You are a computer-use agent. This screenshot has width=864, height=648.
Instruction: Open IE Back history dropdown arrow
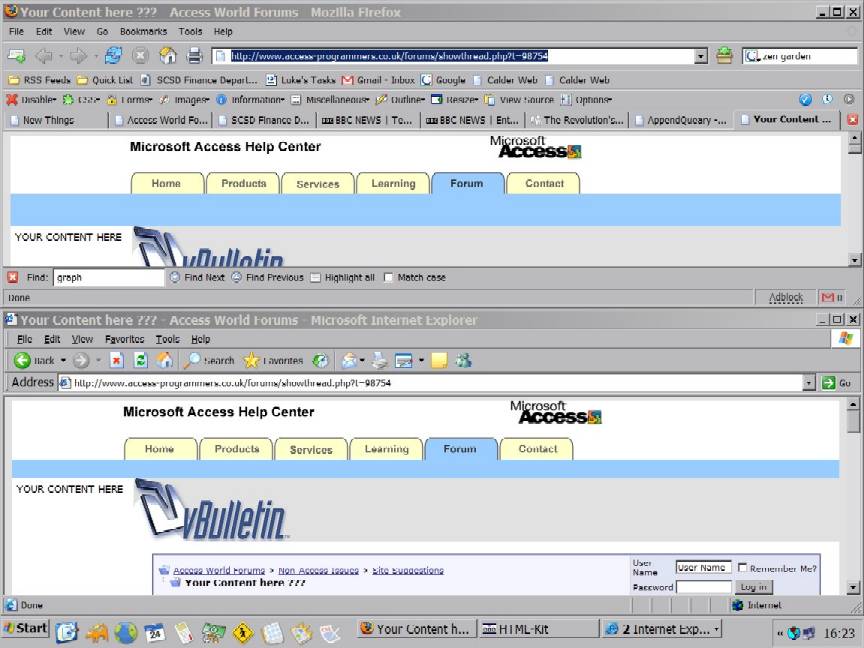pyautogui.click(x=63, y=360)
